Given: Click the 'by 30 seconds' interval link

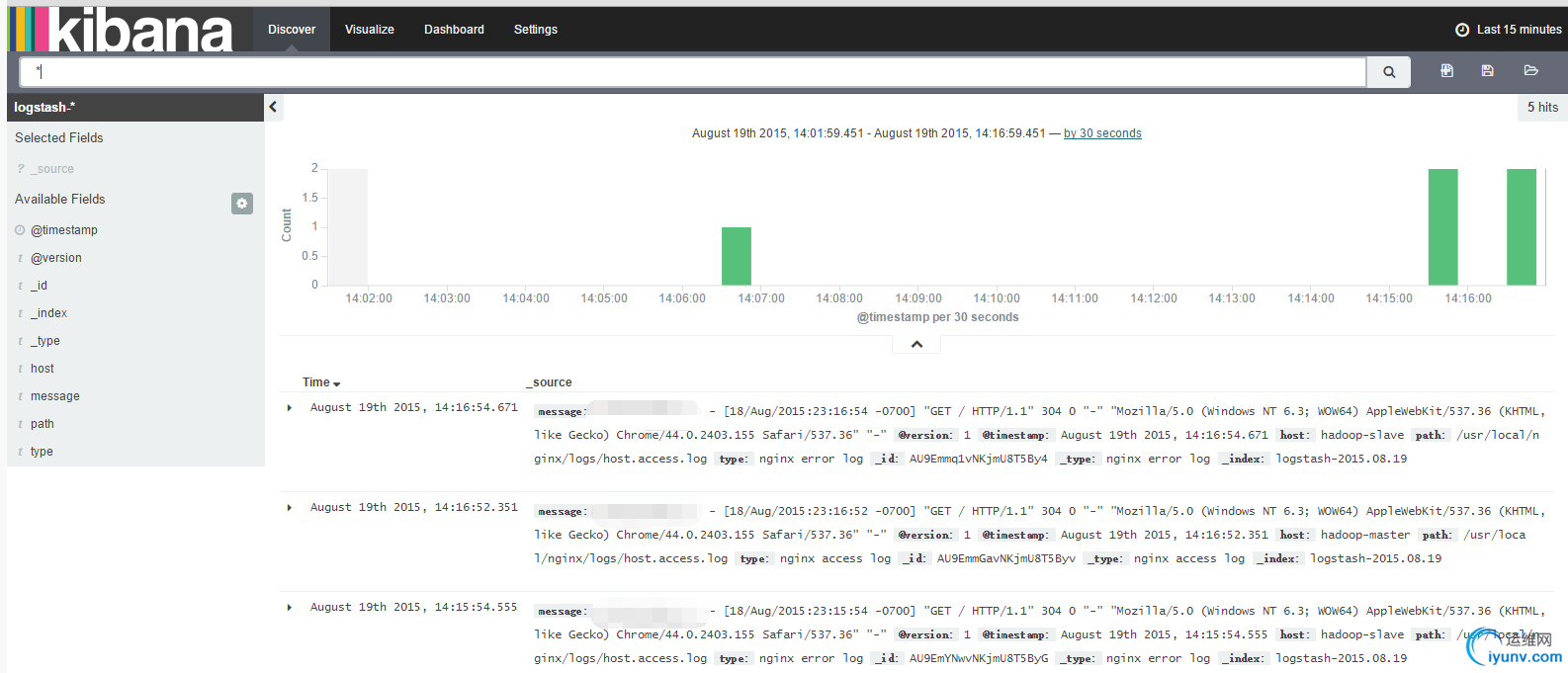Looking at the screenshot, I should [1102, 133].
